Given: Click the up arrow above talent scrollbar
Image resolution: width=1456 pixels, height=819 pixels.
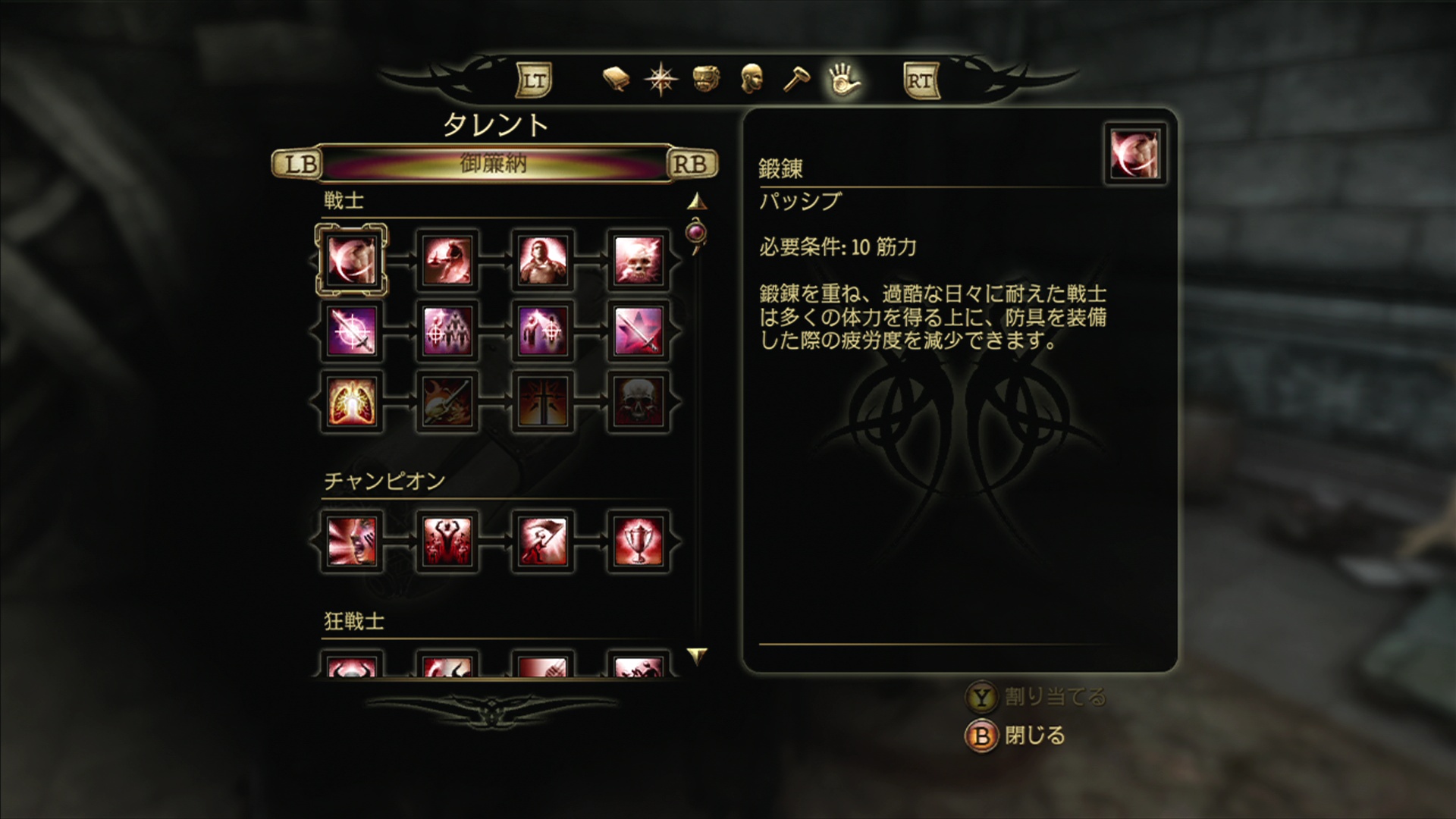Looking at the screenshot, I should click(697, 201).
